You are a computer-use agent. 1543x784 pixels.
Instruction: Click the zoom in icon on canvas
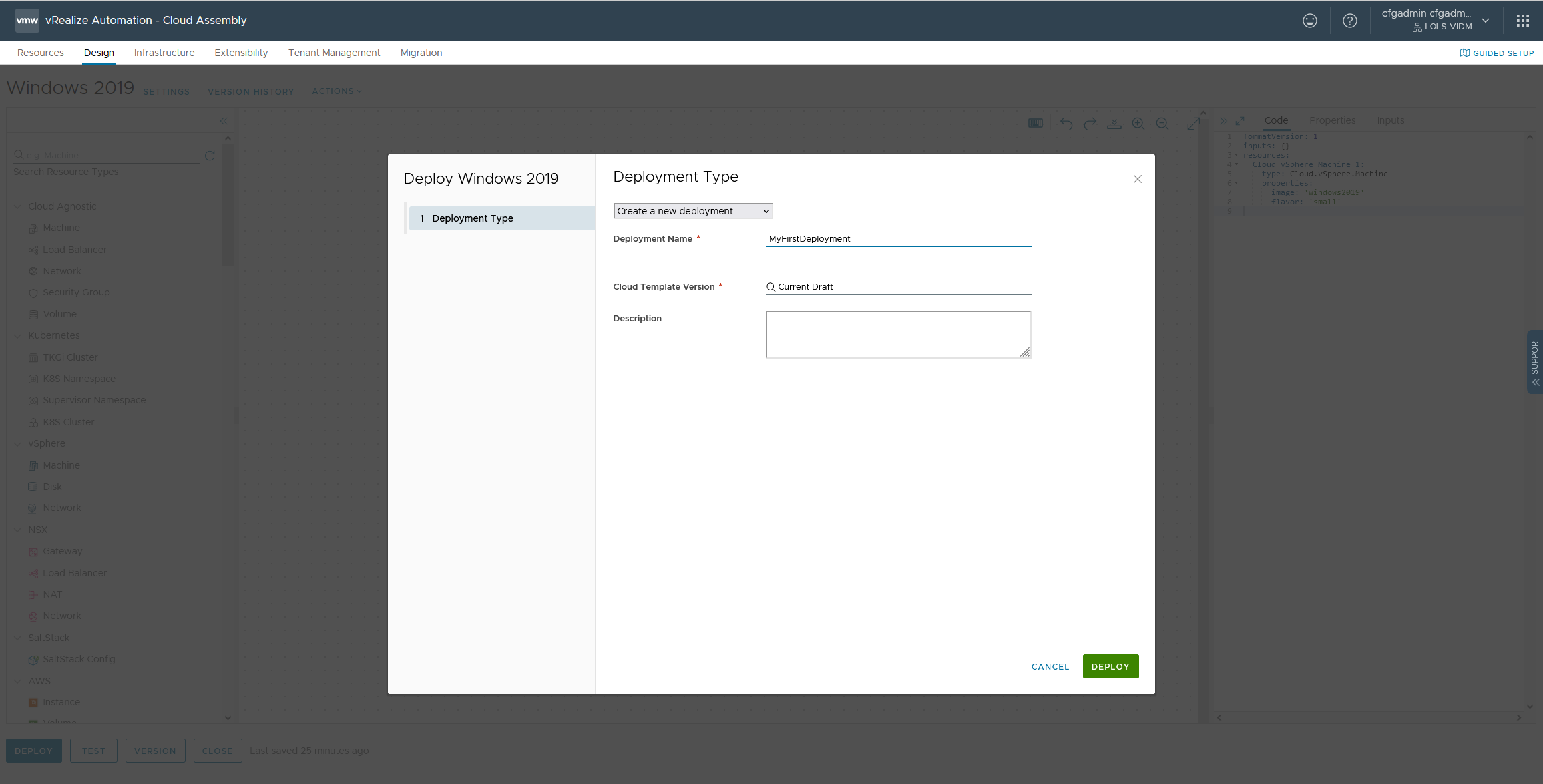click(x=1138, y=123)
